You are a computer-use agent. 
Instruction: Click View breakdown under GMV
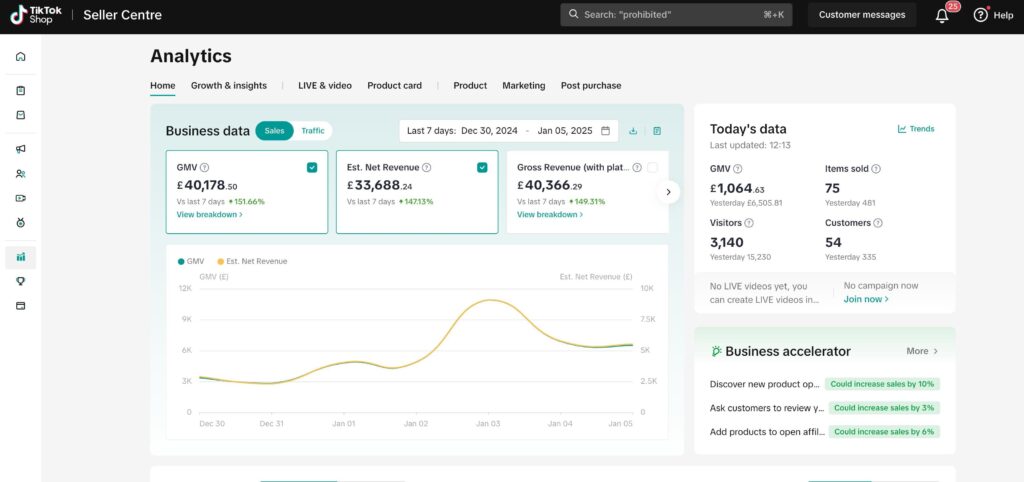click(209, 215)
